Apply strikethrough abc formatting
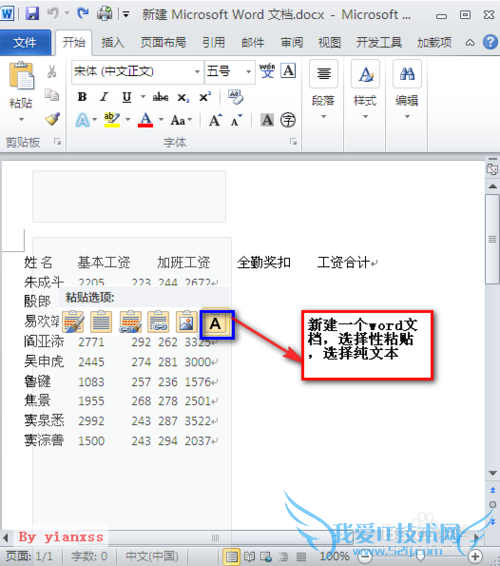The width and height of the screenshot is (500, 566). pos(160,97)
